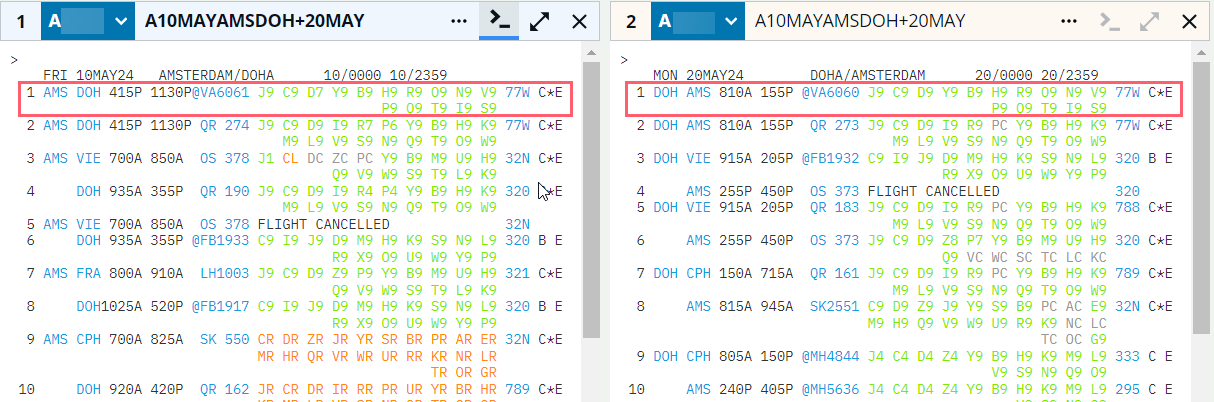Screen dimensions: 1214x402
Task: Open the office dropdown chevron in window 1
Action: (x=120, y=21)
